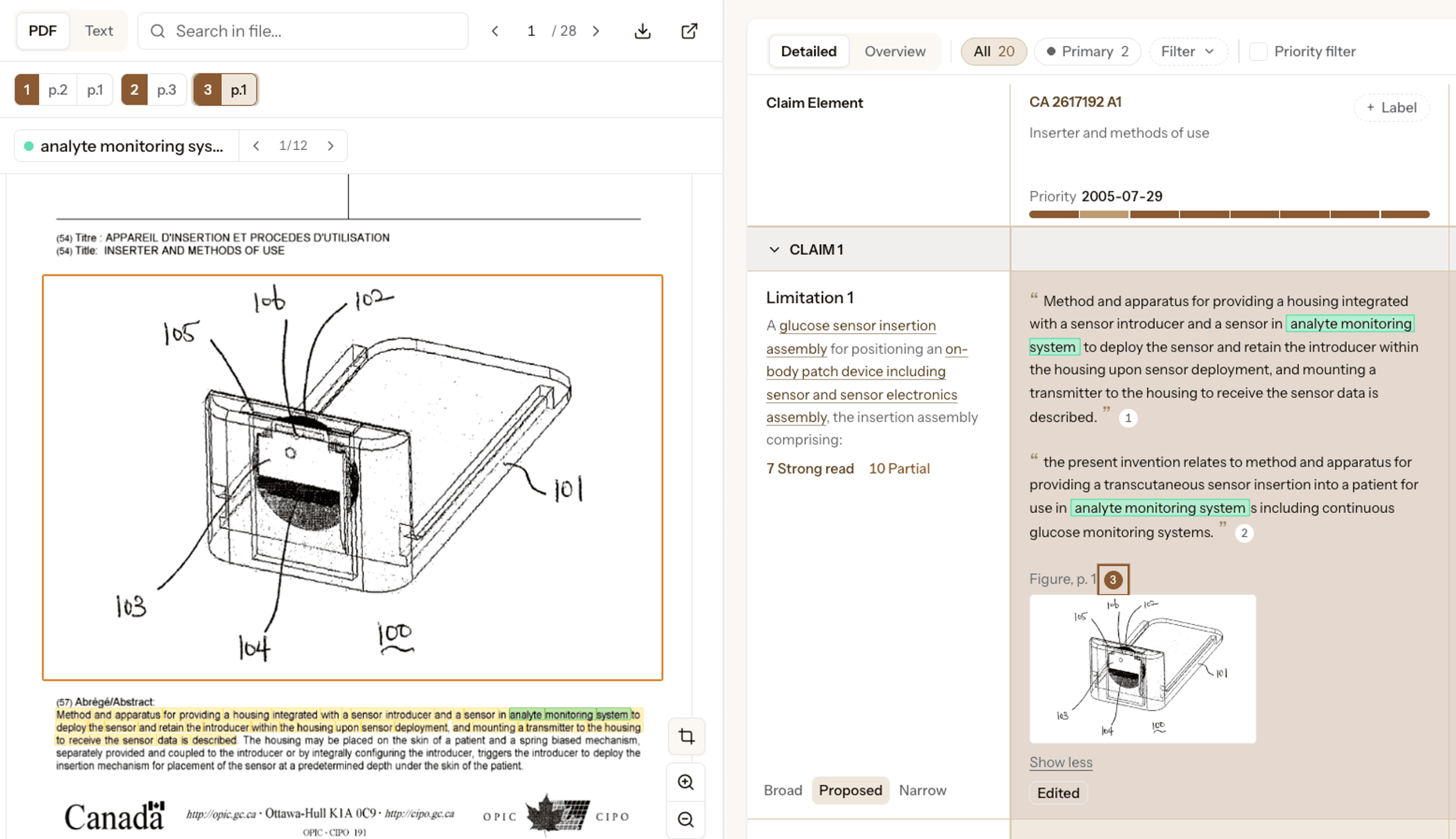Activate the crop snippet tool

[686, 736]
